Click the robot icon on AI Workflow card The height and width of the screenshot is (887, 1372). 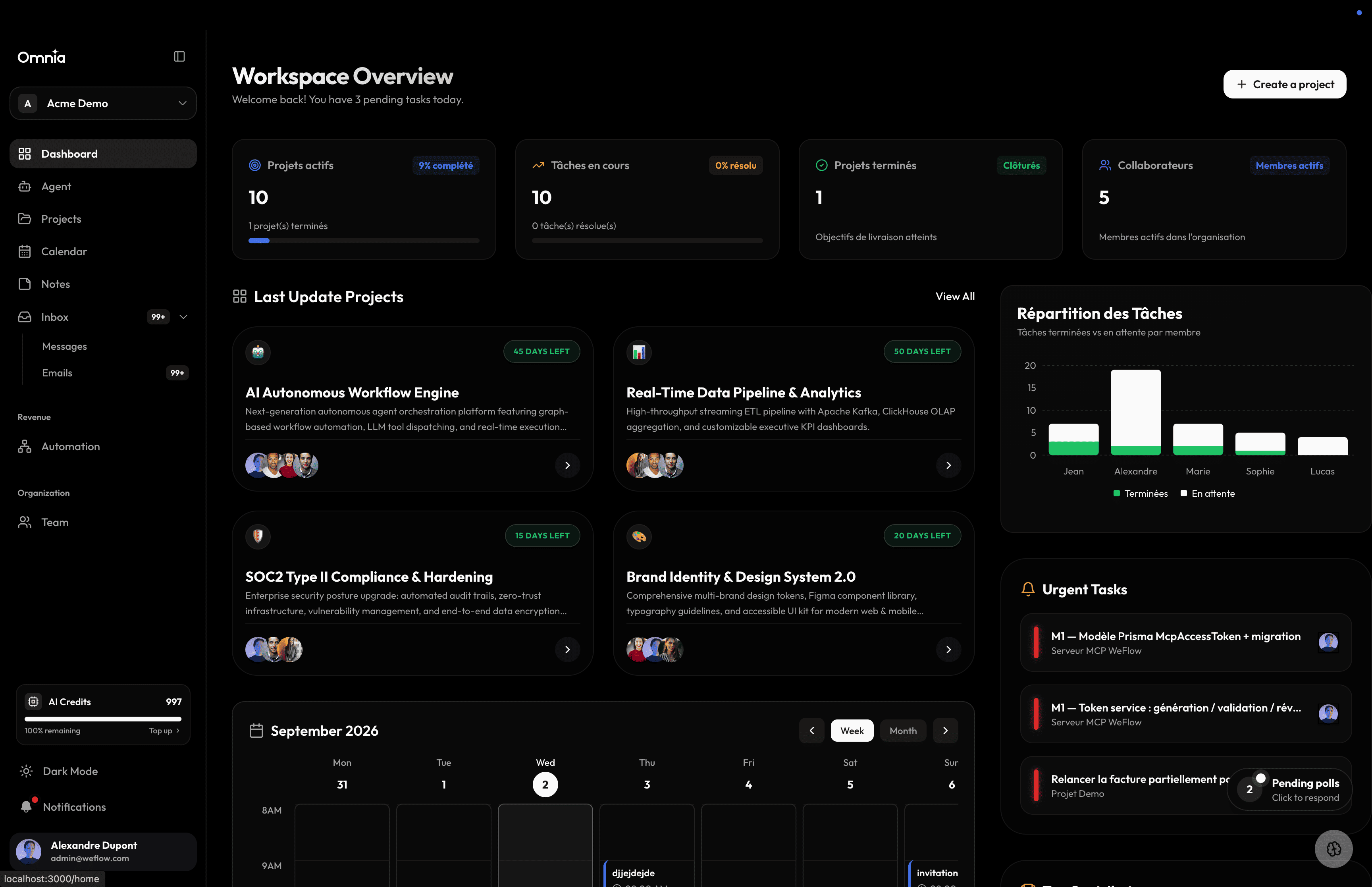(258, 352)
